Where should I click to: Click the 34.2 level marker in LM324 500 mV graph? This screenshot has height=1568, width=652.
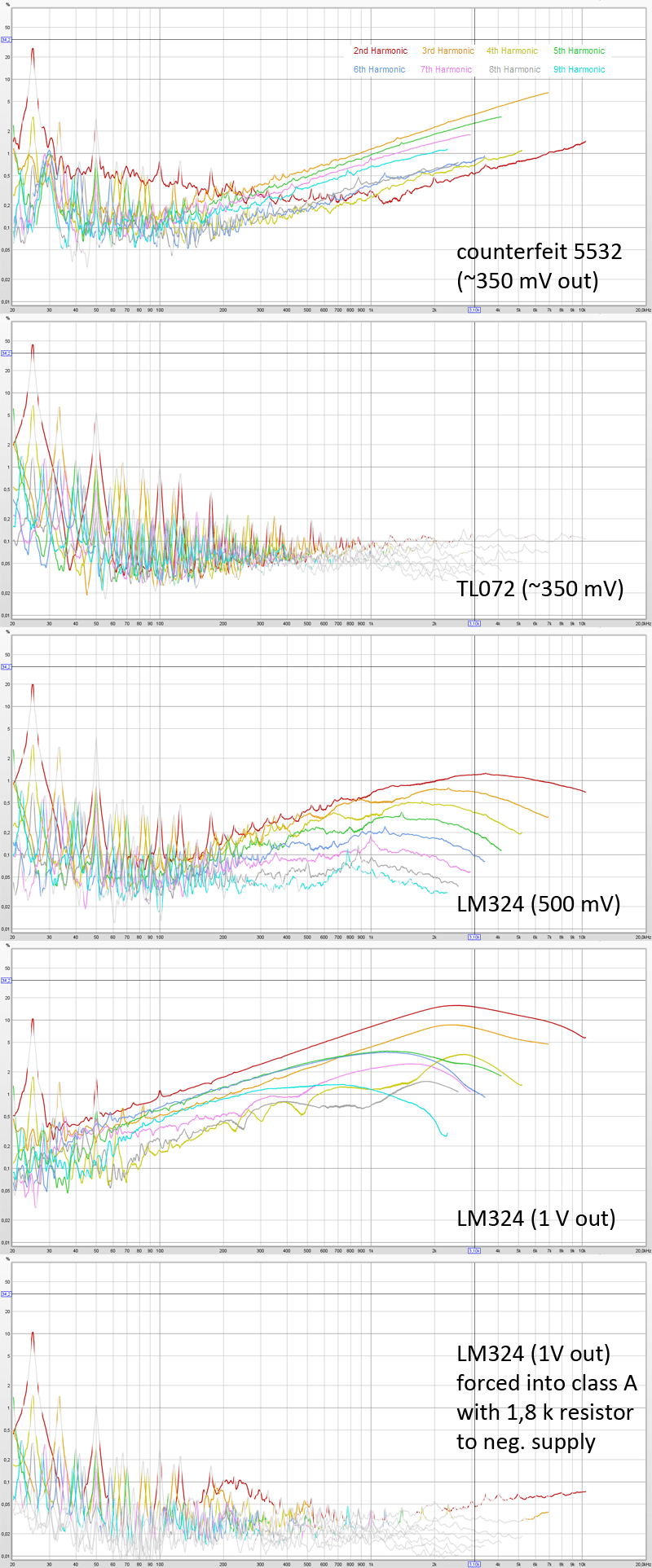[x=7, y=666]
